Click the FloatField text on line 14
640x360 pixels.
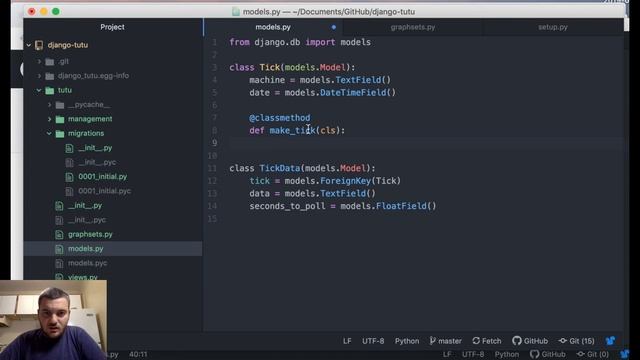click(401, 206)
